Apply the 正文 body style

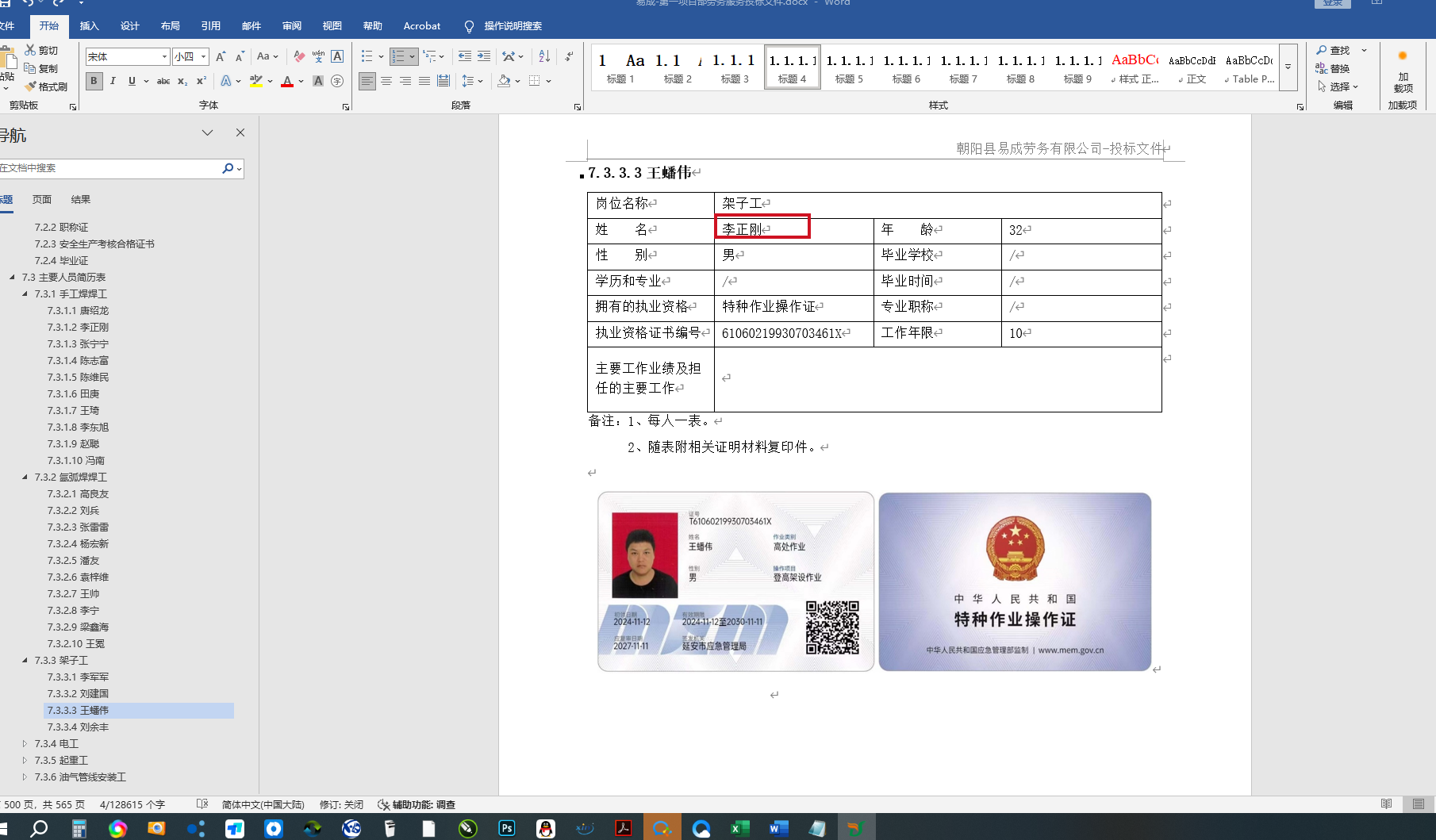pos(1192,67)
